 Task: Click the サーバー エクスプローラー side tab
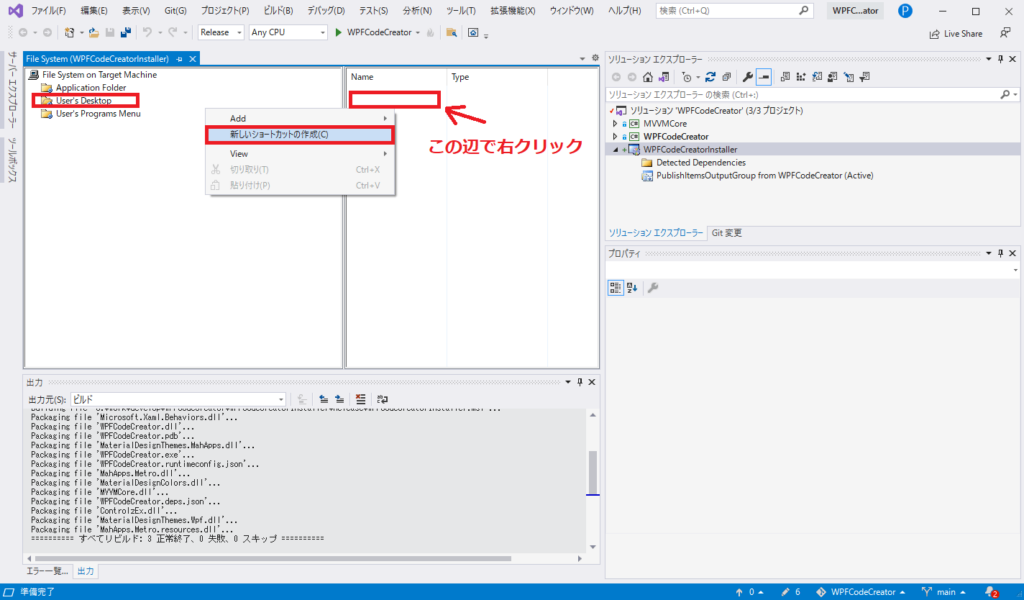click(x=12, y=90)
